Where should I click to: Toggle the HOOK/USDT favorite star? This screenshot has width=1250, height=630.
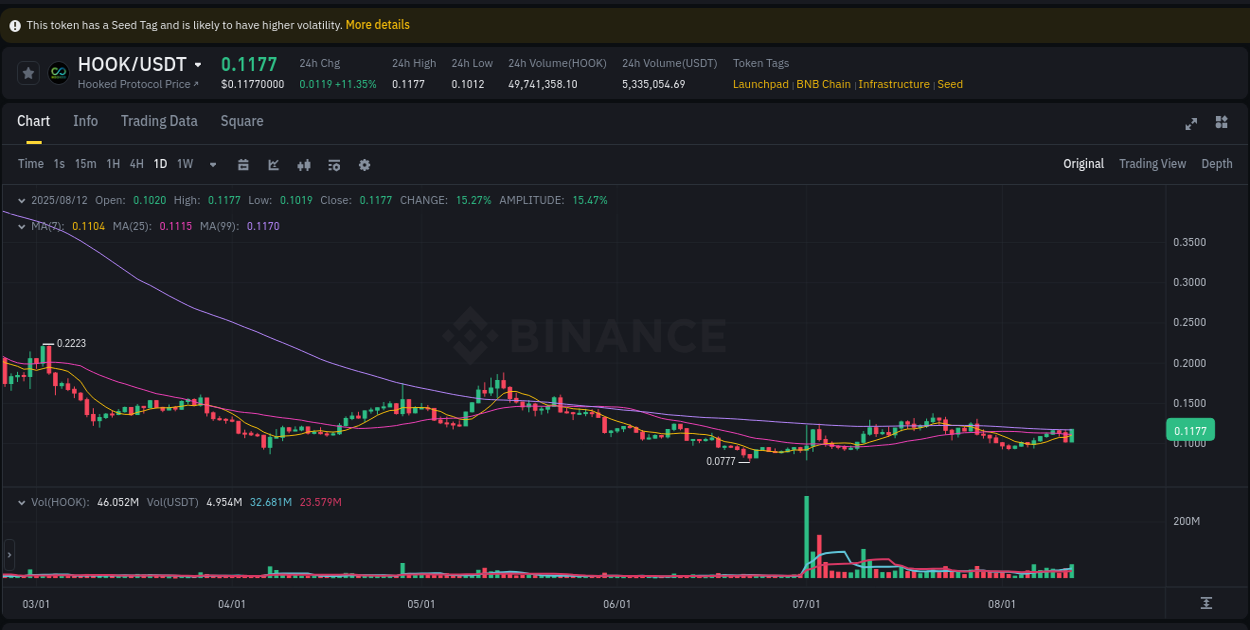[28, 72]
